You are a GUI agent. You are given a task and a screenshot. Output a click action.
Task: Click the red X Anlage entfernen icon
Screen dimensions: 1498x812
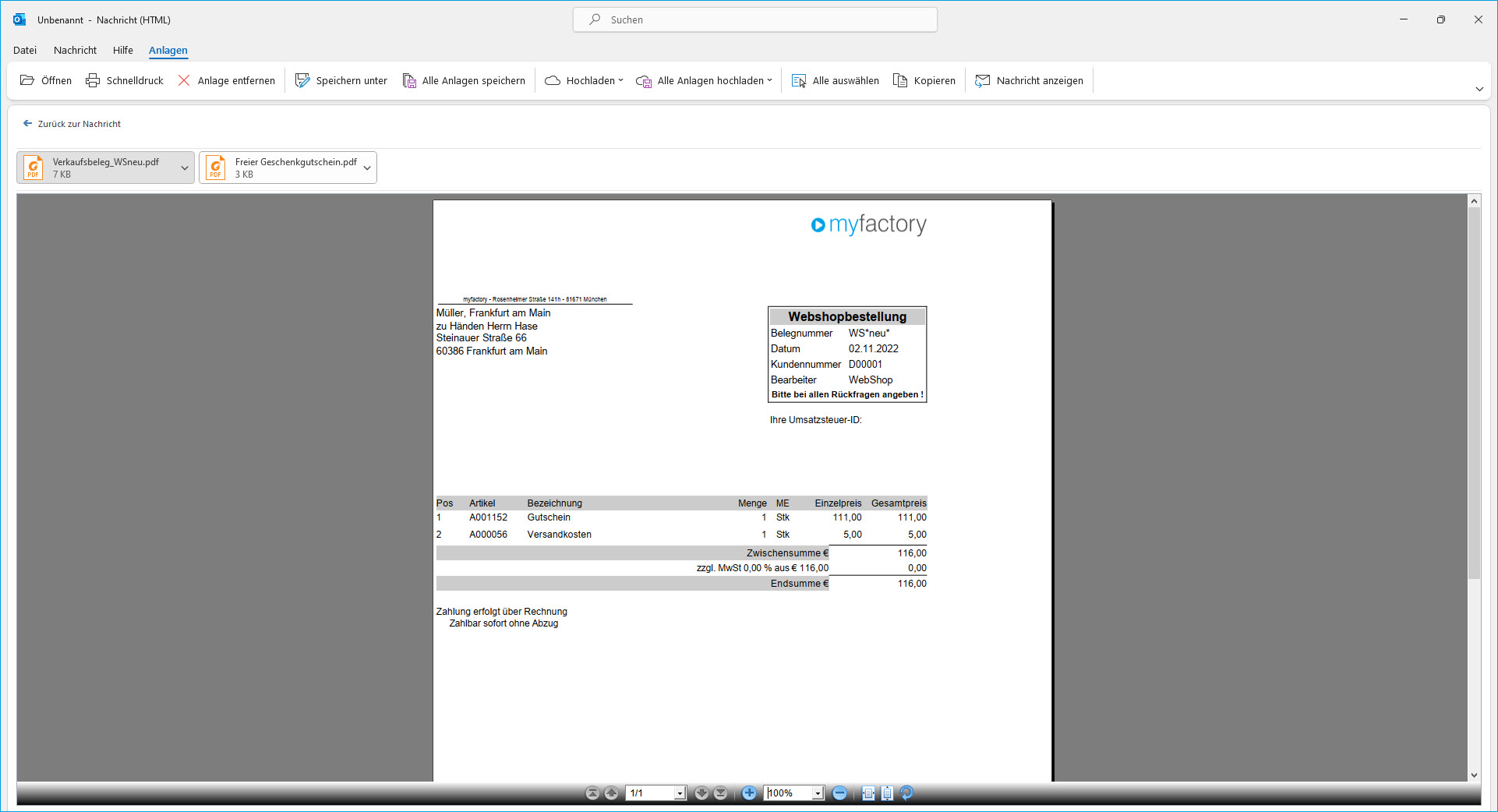point(184,80)
